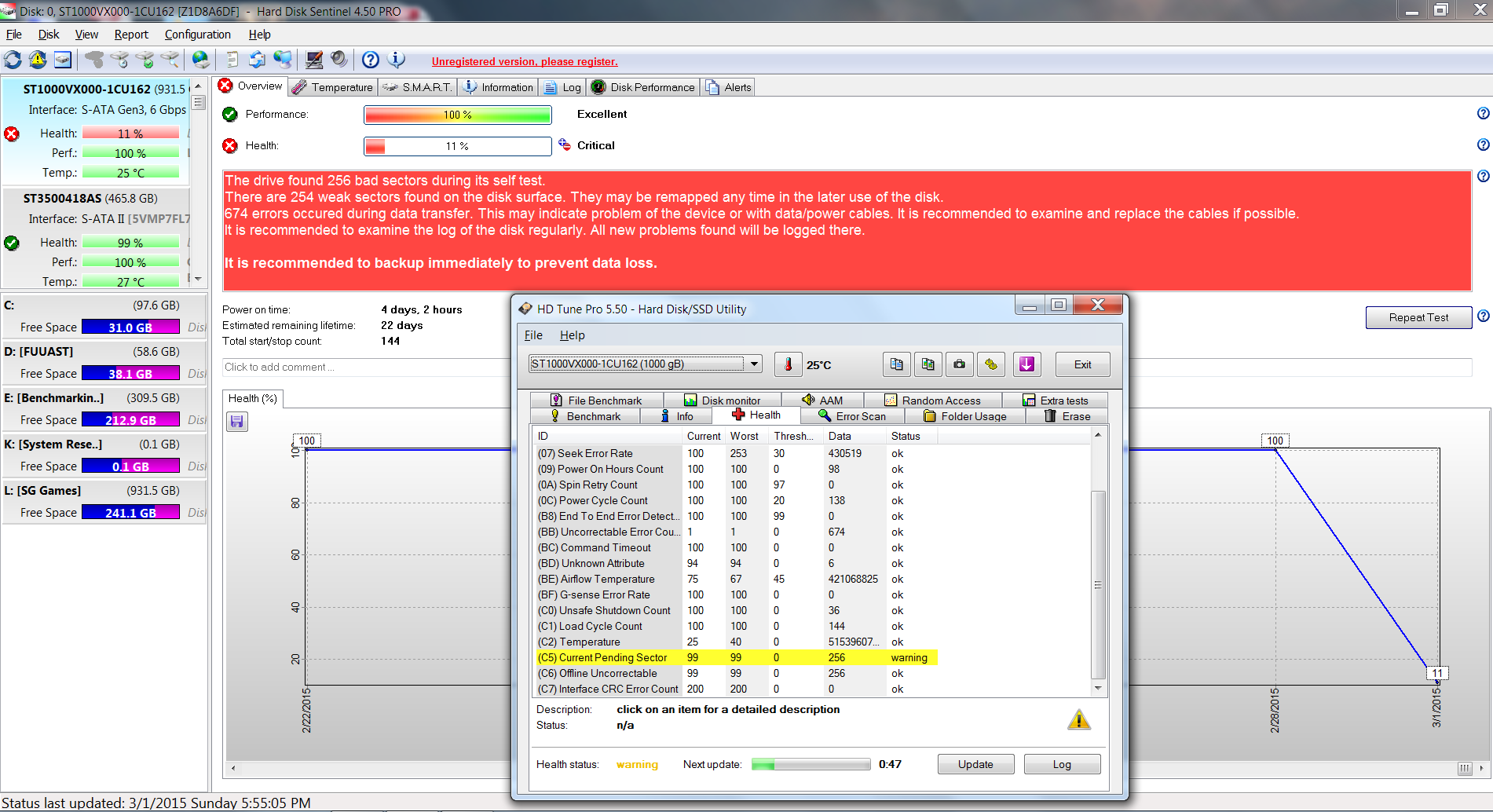Click the speaker sound toolbar icon

(339, 60)
